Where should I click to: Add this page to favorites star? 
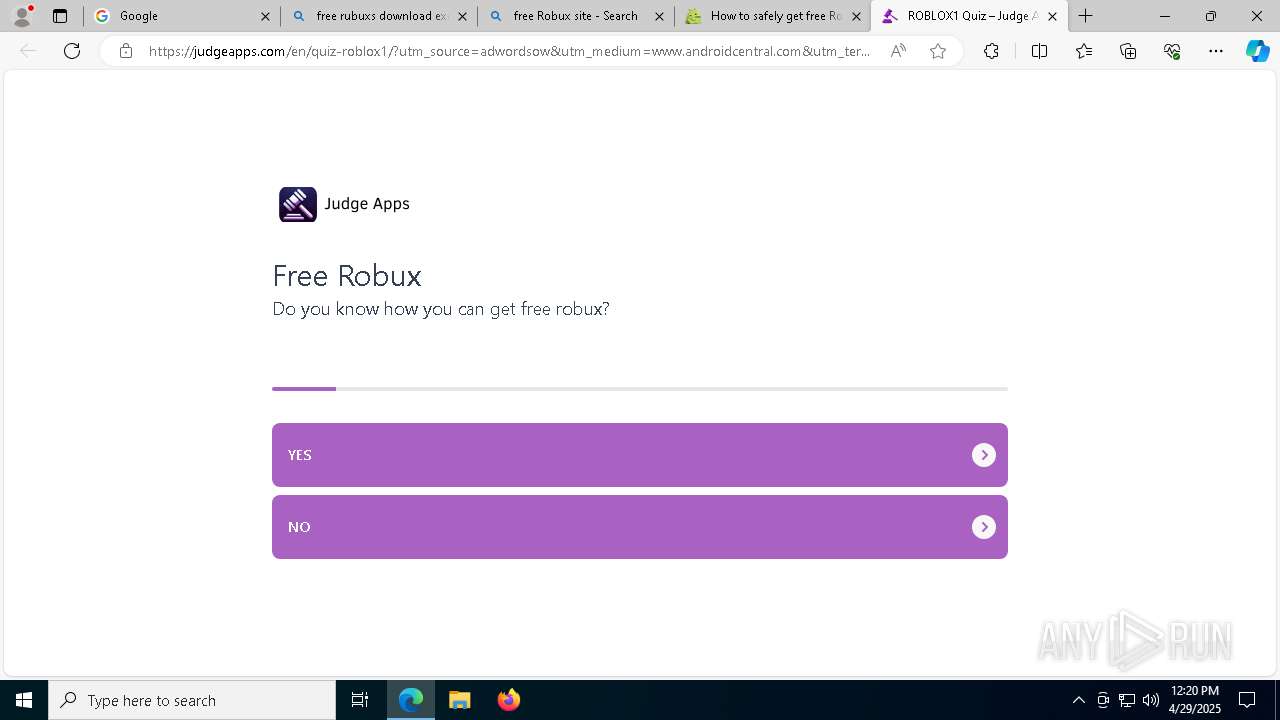[x=938, y=51]
